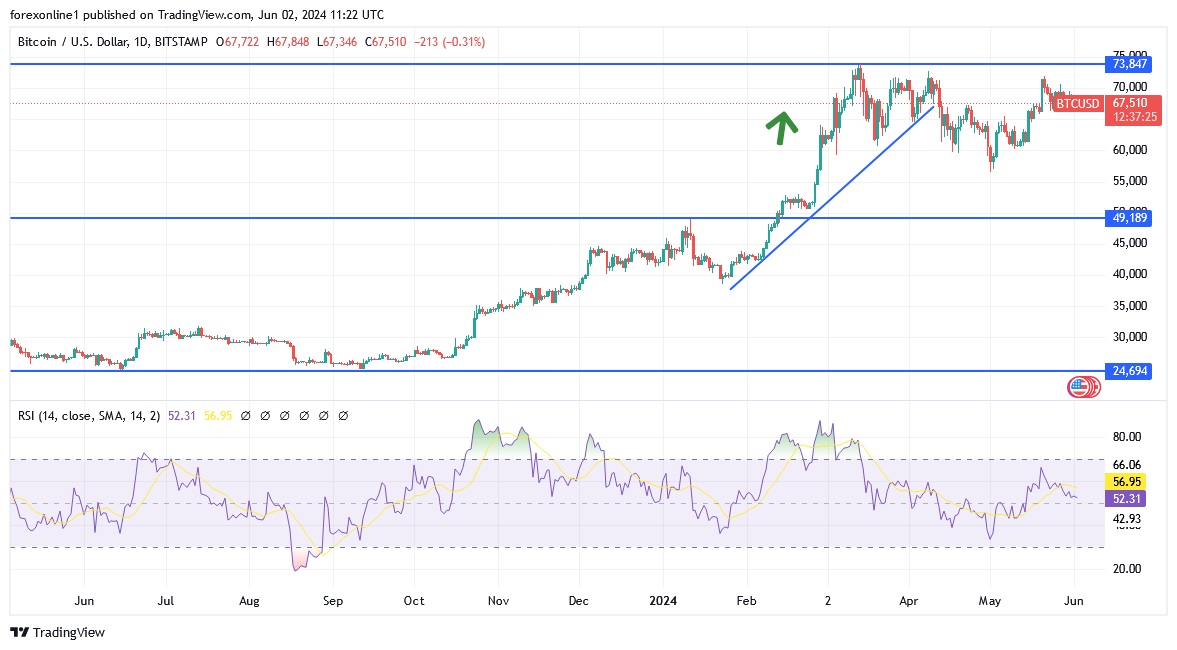Image resolution: width=1177 pixels, height=650 pixels.
Task: Click the high value H67,848 in legend
Action: pyautogui.click(x=287, y=42)
